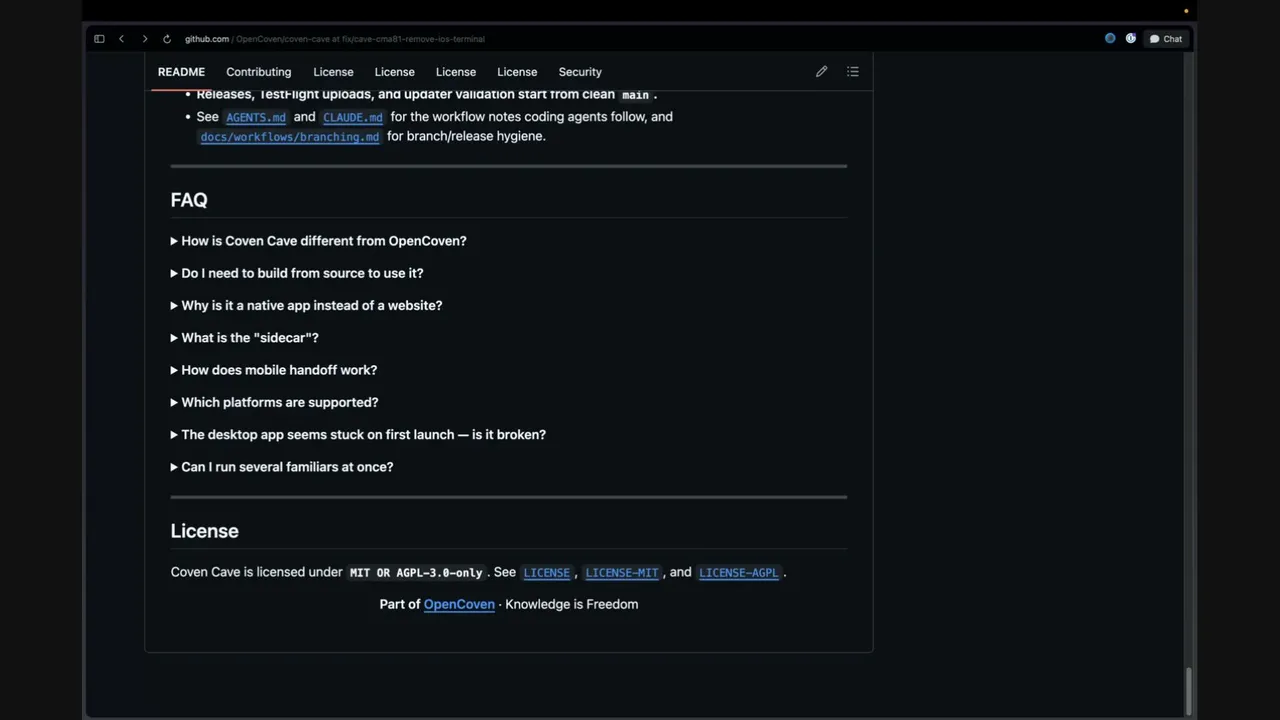Image resolution: width=1280 pixels, height=720 pixels.
Task: Expand "How does mobile handoff work?"
Action: (x=274, y=370)
